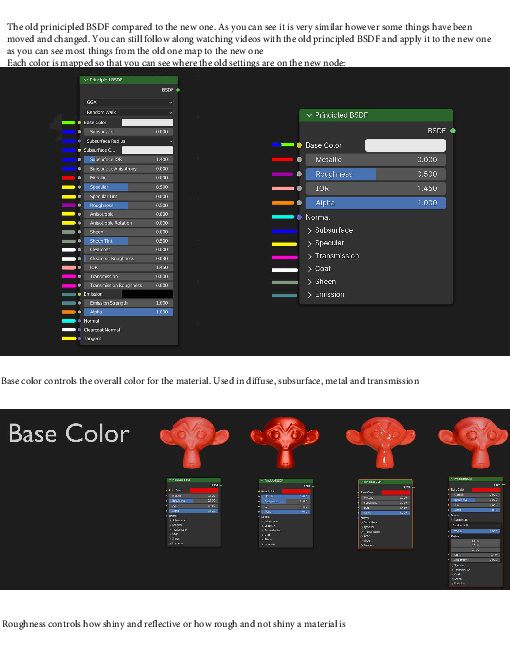Collapse the new Principled BSDF node header arrow
Viewport: 510px width, 660px height.
click(309, 115)
